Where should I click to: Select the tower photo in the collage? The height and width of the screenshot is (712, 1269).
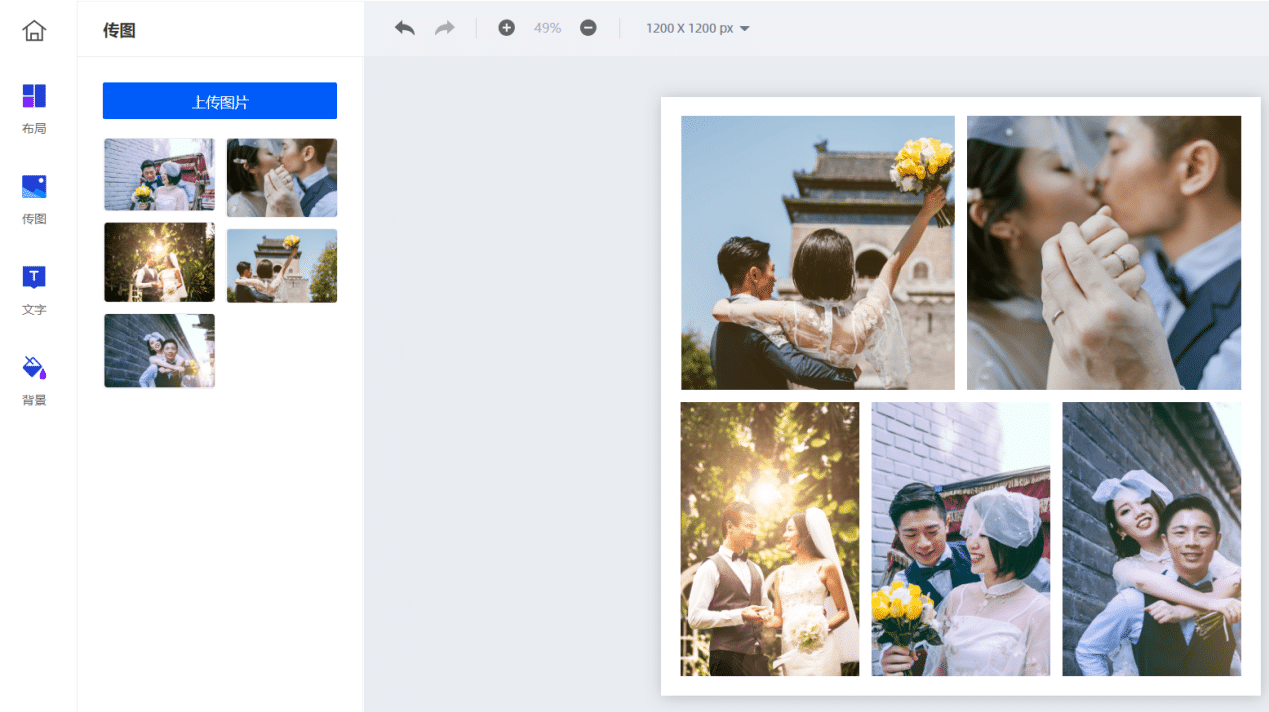click(818, 253)
